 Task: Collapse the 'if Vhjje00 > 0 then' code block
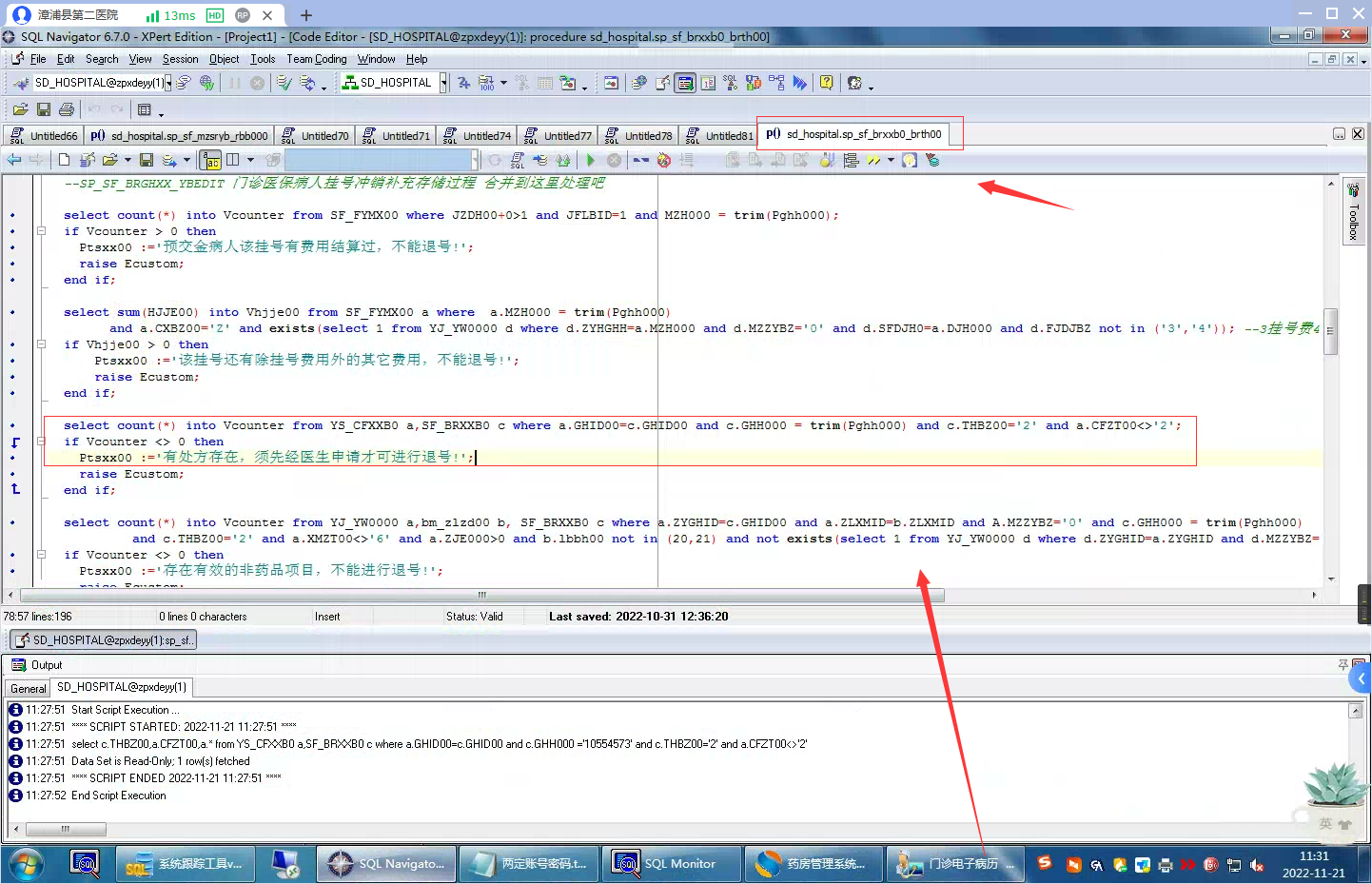click(41, 344)
